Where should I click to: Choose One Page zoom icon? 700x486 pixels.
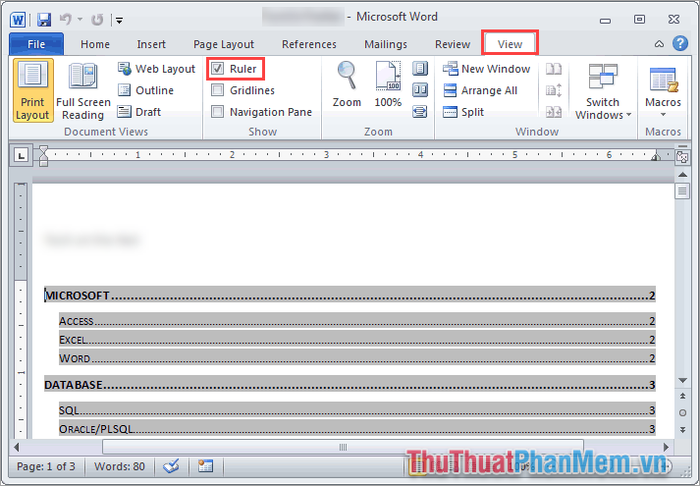pyautogui.click(x=420, y=69)
